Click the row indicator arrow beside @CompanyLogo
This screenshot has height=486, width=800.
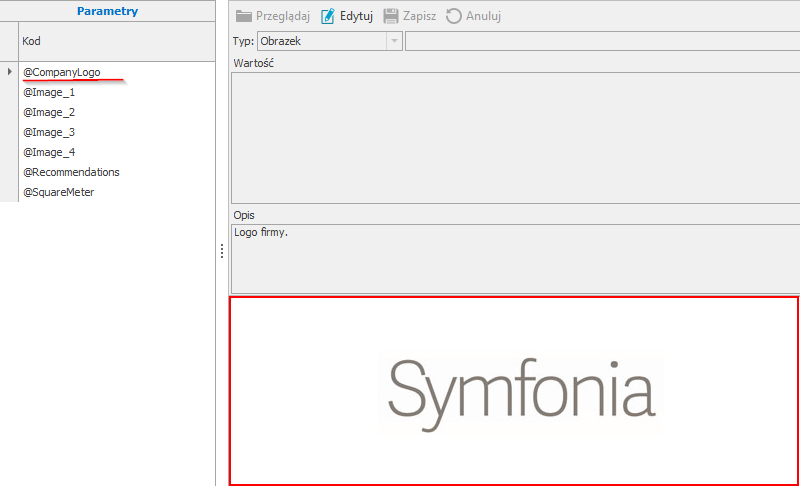click(x=9, y=72)
